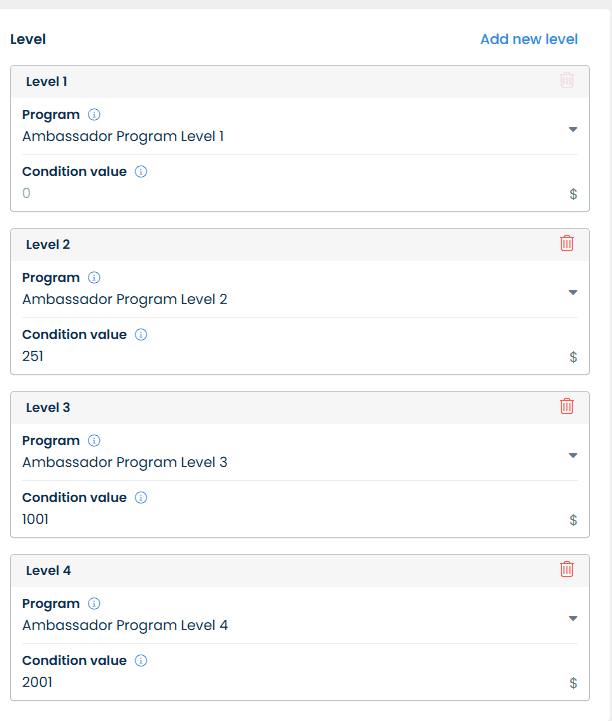This screenshot has width=612, height=721.
Task: Edit Level 2 condition value 251
Action: coord(294,356)
